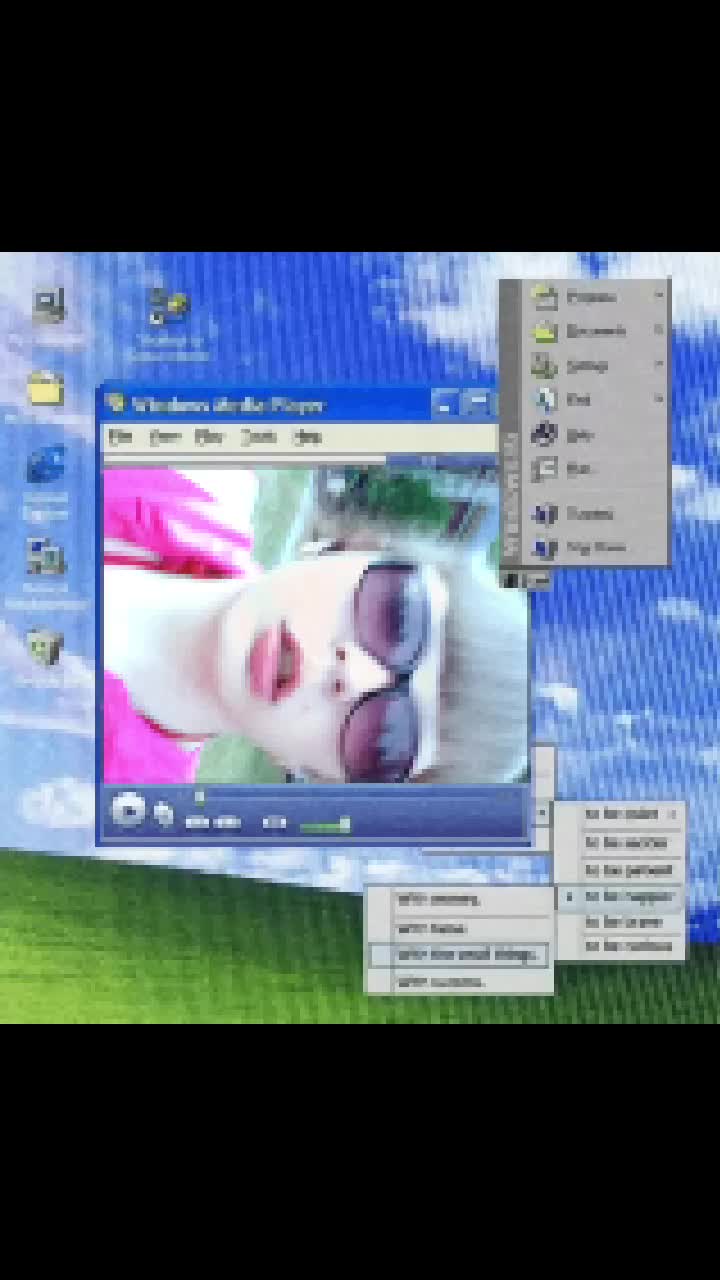Viewport: 720px width, 1280px height.
Task: Click the Help icon in the Start menu
Action: coord(545,434)
